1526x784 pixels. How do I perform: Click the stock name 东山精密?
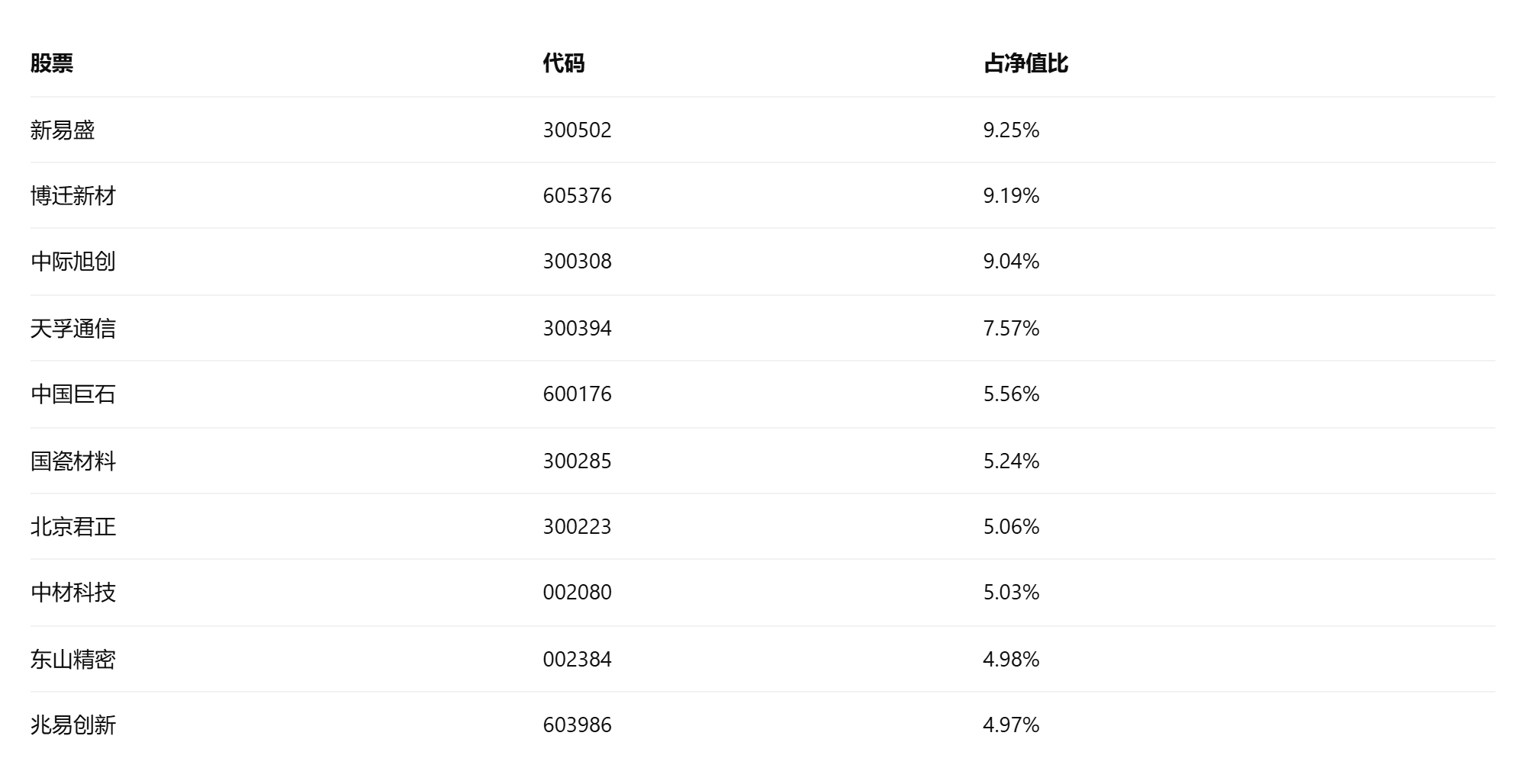click(73, 660)
